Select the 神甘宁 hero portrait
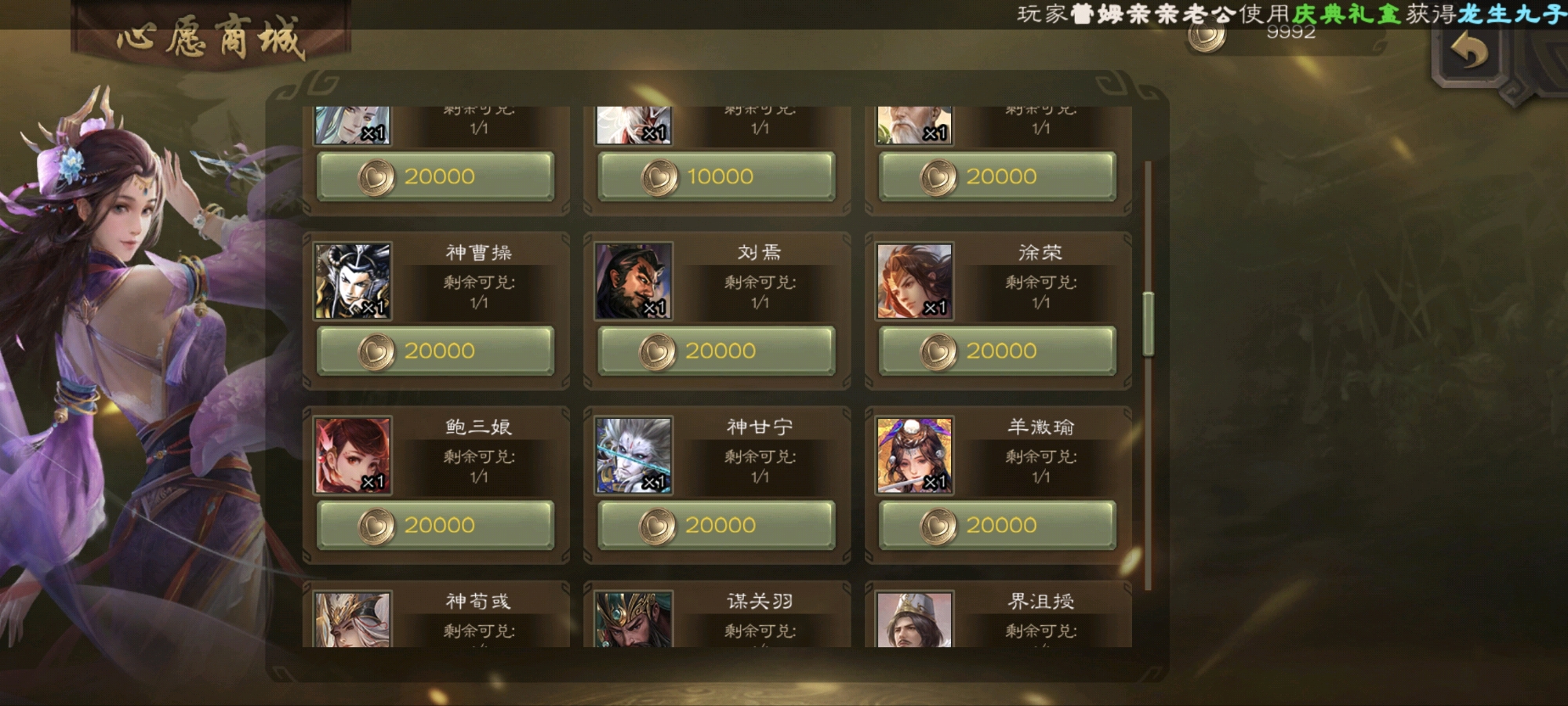Viewport: 1568px width, 706px height. tap(633, 455)
